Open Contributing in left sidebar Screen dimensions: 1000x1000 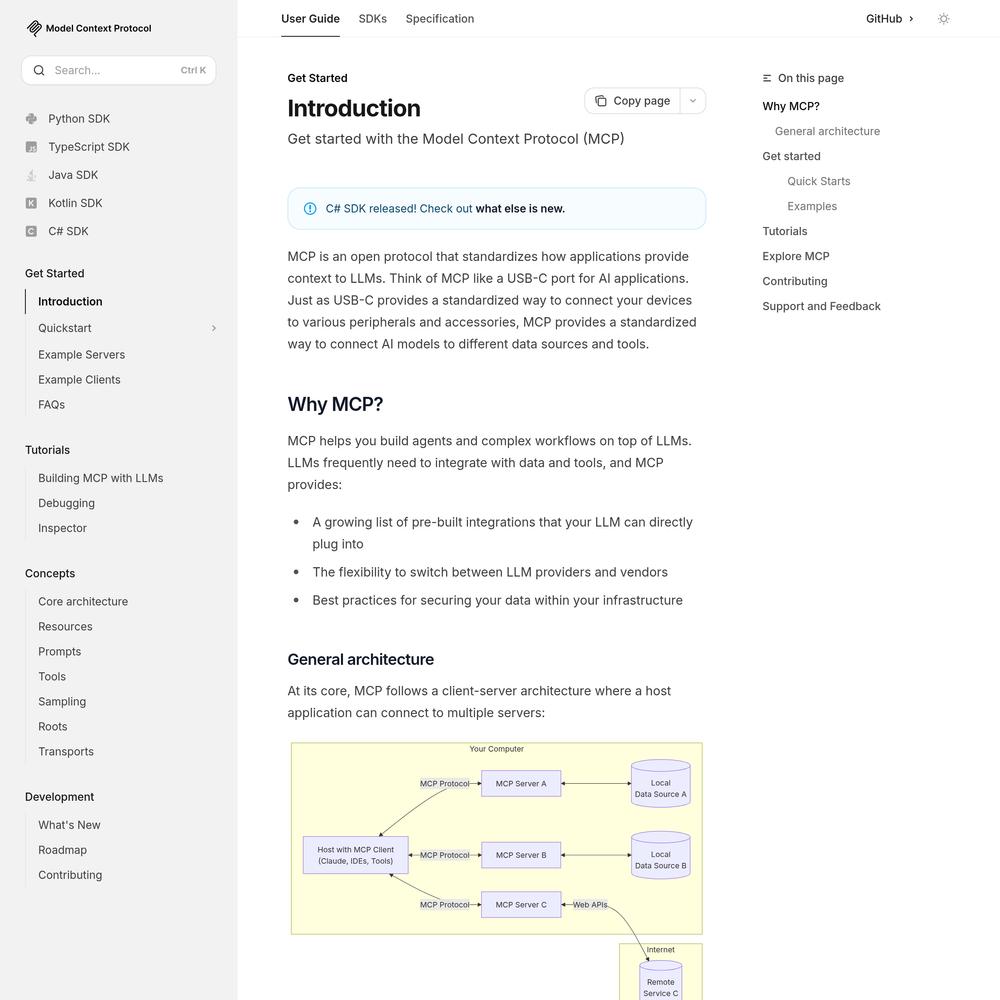[70, 875]
